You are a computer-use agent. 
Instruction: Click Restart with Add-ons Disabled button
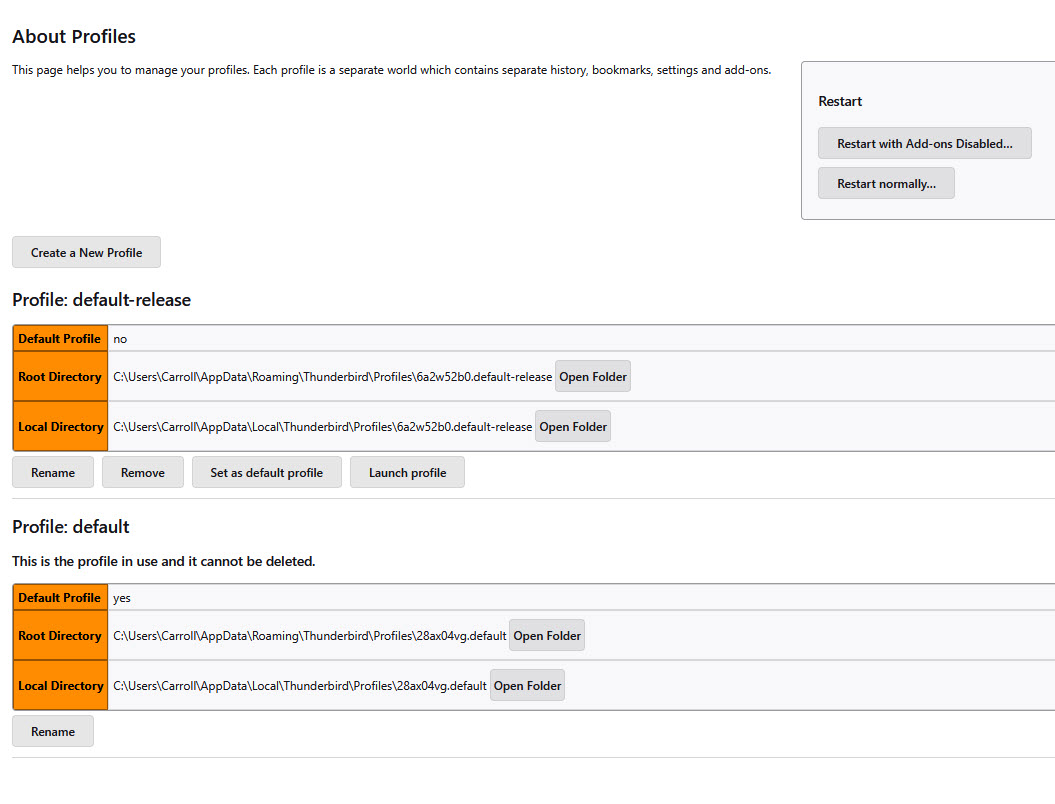(924, 143)
